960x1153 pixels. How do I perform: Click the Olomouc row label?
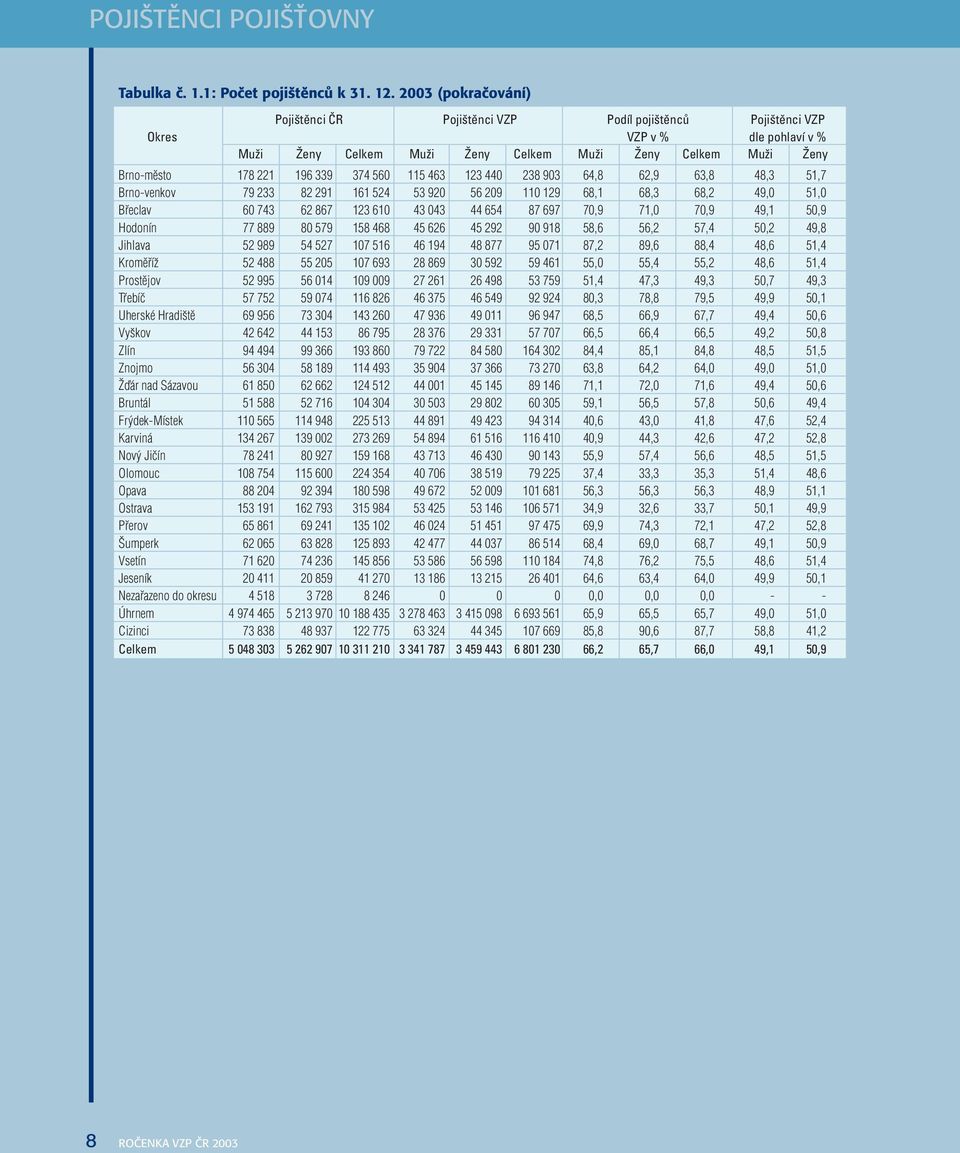[x=139, y=474]
